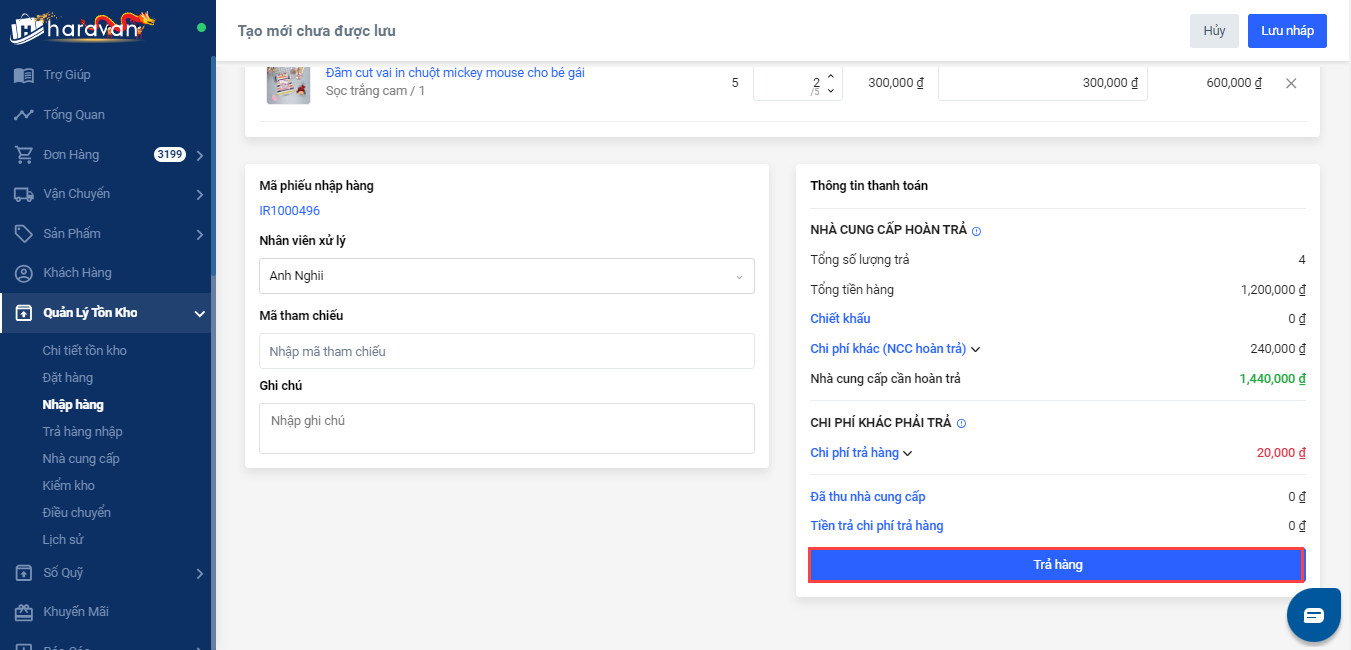Image resolution: width=1351 pixels, height=650 pixels.
Task: Open Trả hàng nhập in sidebar
Action: pos(82,432)
